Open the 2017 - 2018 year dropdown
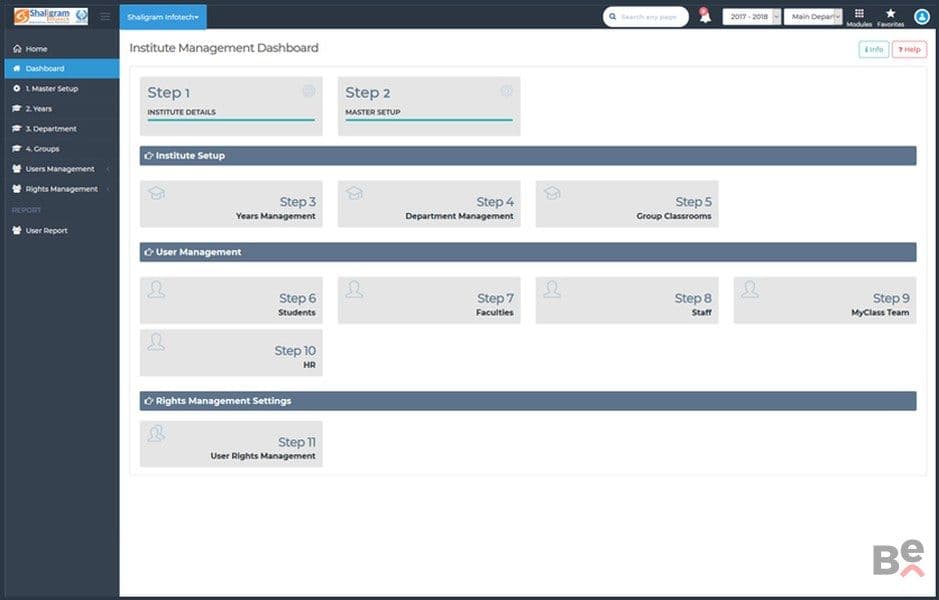 tap(752, 17)
